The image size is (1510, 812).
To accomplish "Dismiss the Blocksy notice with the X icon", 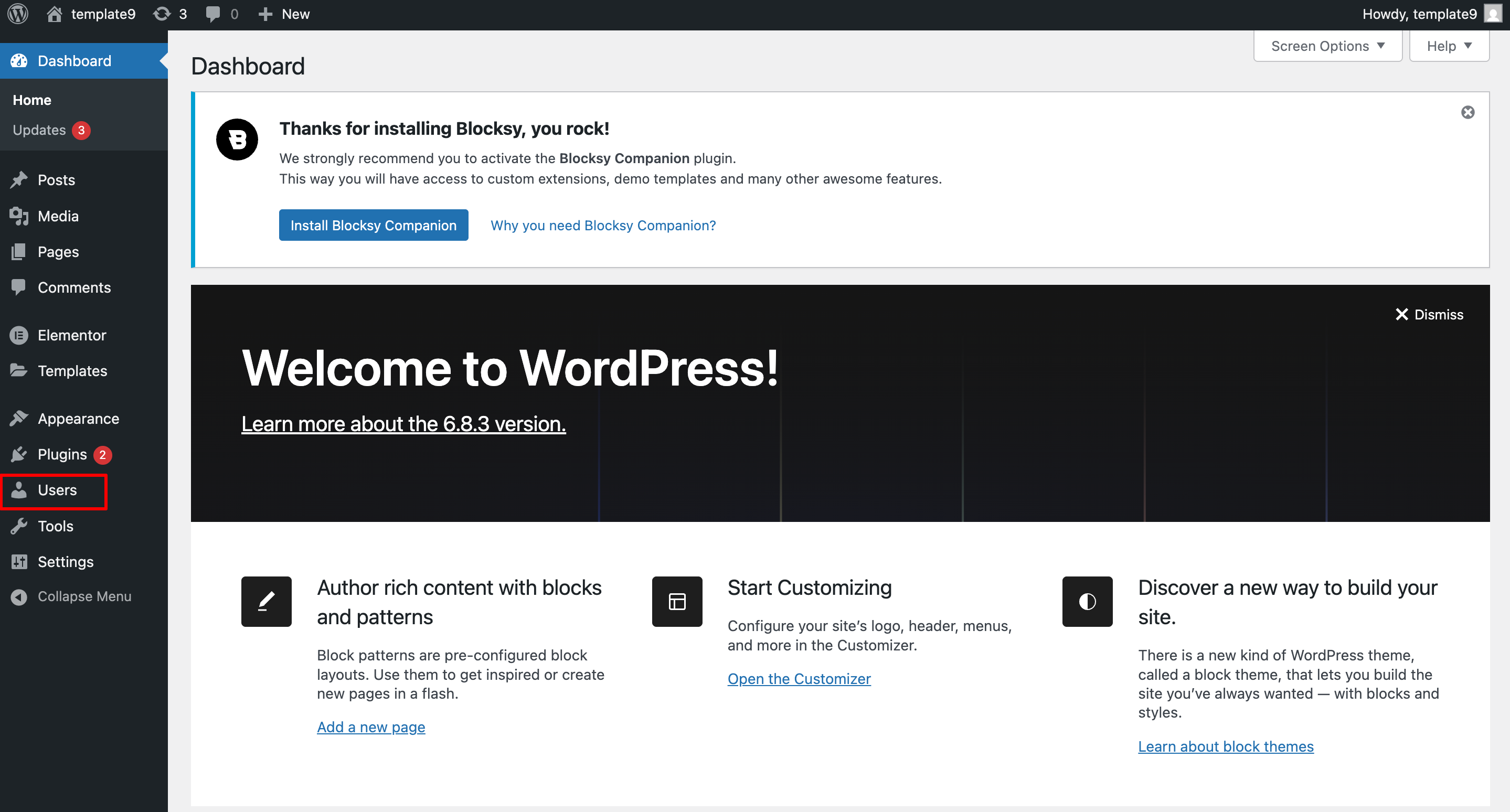I will [1467, 112].
